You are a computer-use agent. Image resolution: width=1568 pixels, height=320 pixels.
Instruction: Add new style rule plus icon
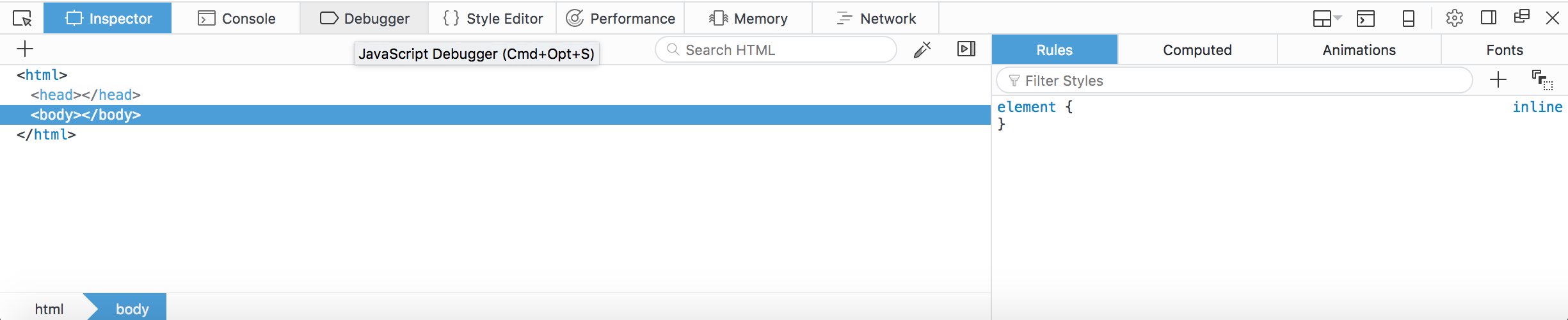tap(1498, 80)
